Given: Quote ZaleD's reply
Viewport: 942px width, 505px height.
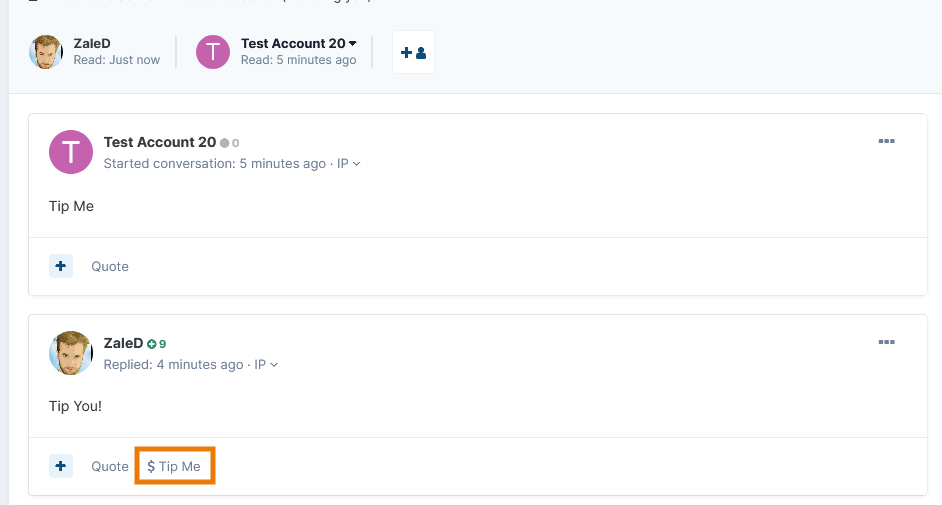Looking at the screenshot, I should click(110, 467).
